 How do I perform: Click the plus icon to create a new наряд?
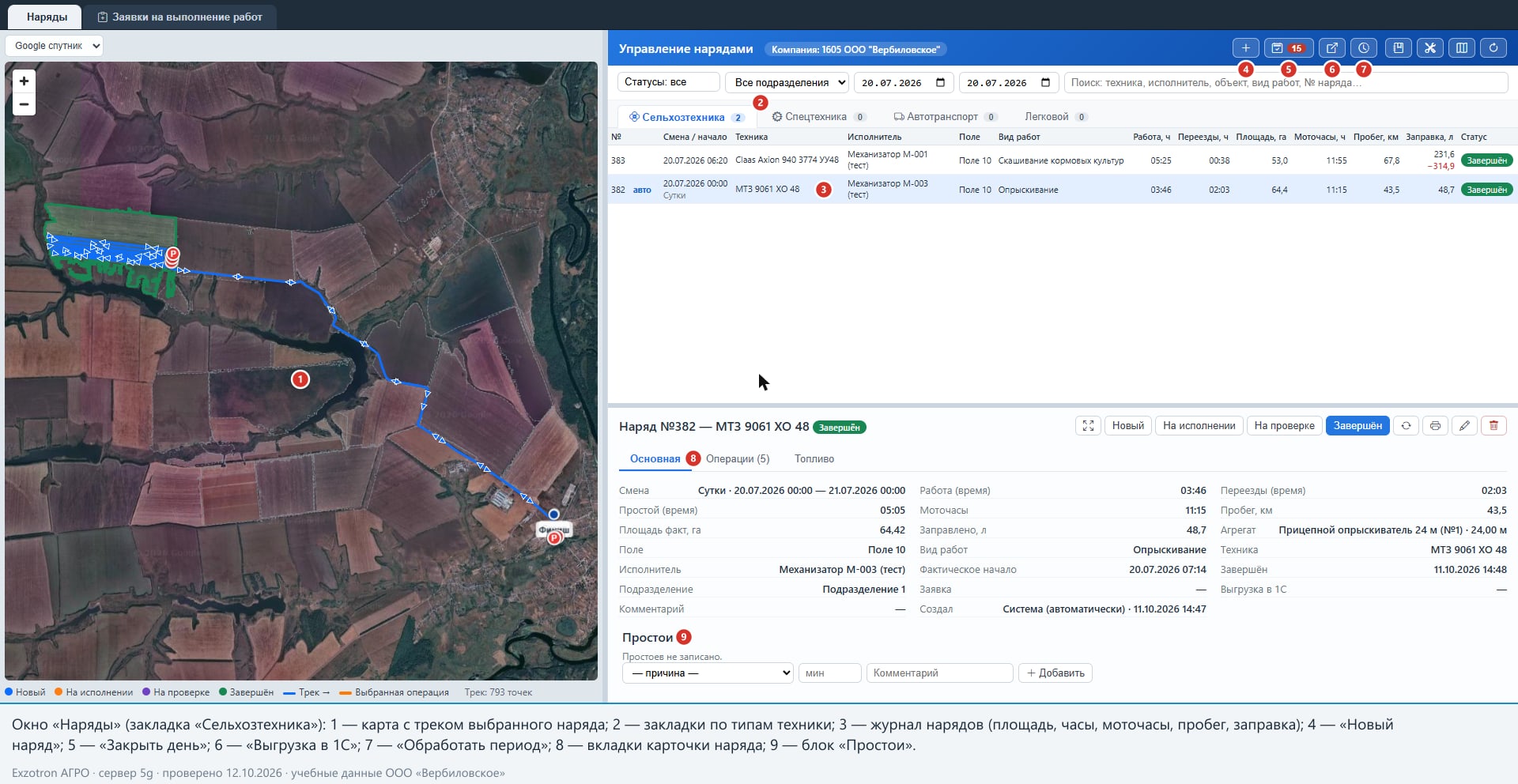click(1245, 48)
